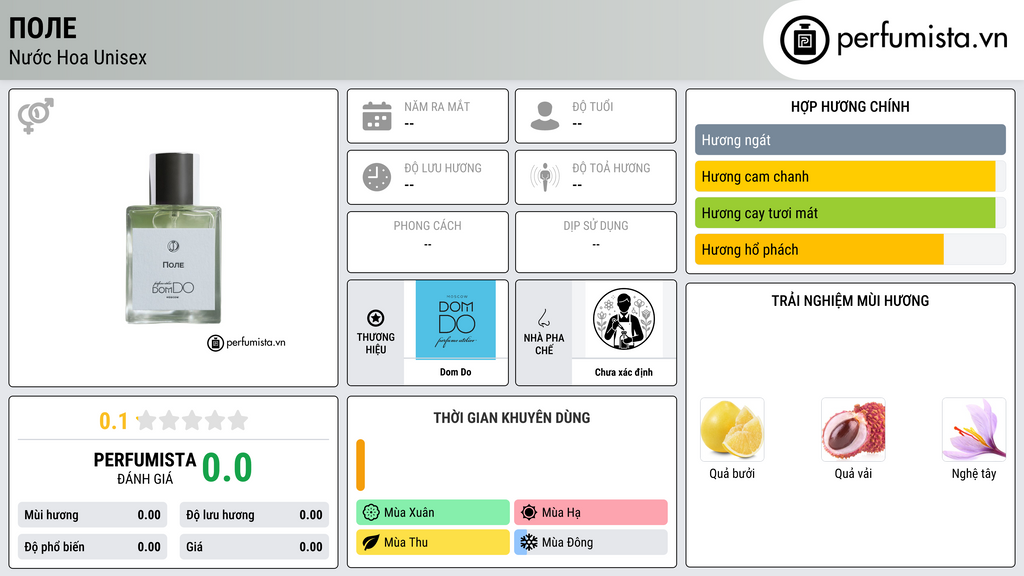
Task: Click the Nước Hoa Unisex subtitle
Action: pyautogui.click(x=78, y=57)
